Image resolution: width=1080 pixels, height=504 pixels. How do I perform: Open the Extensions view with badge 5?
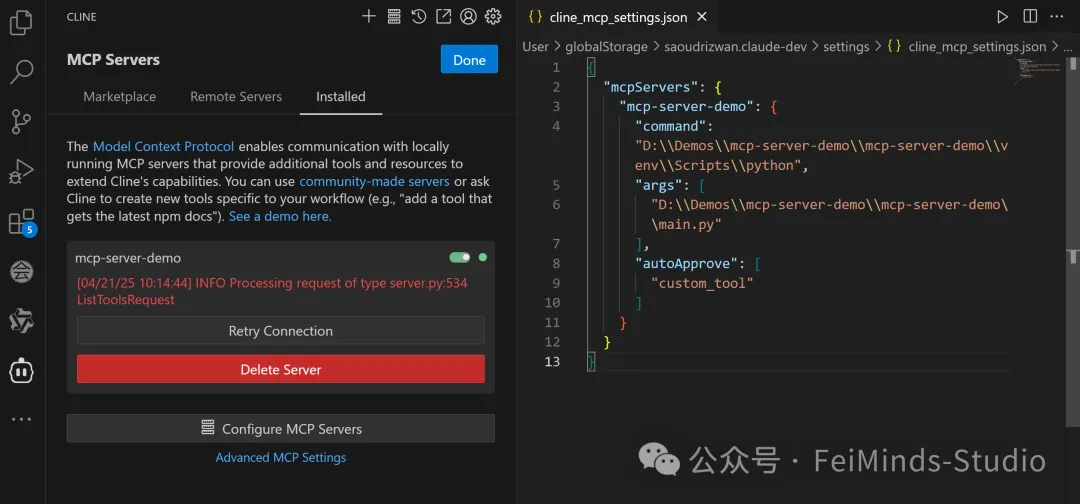pyautogui.click(x=21, y=222)
